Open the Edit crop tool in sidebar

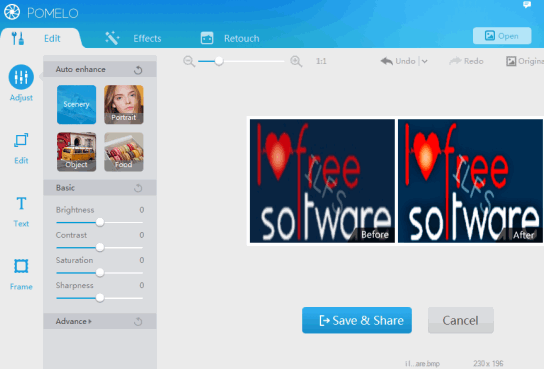point(21,140)
